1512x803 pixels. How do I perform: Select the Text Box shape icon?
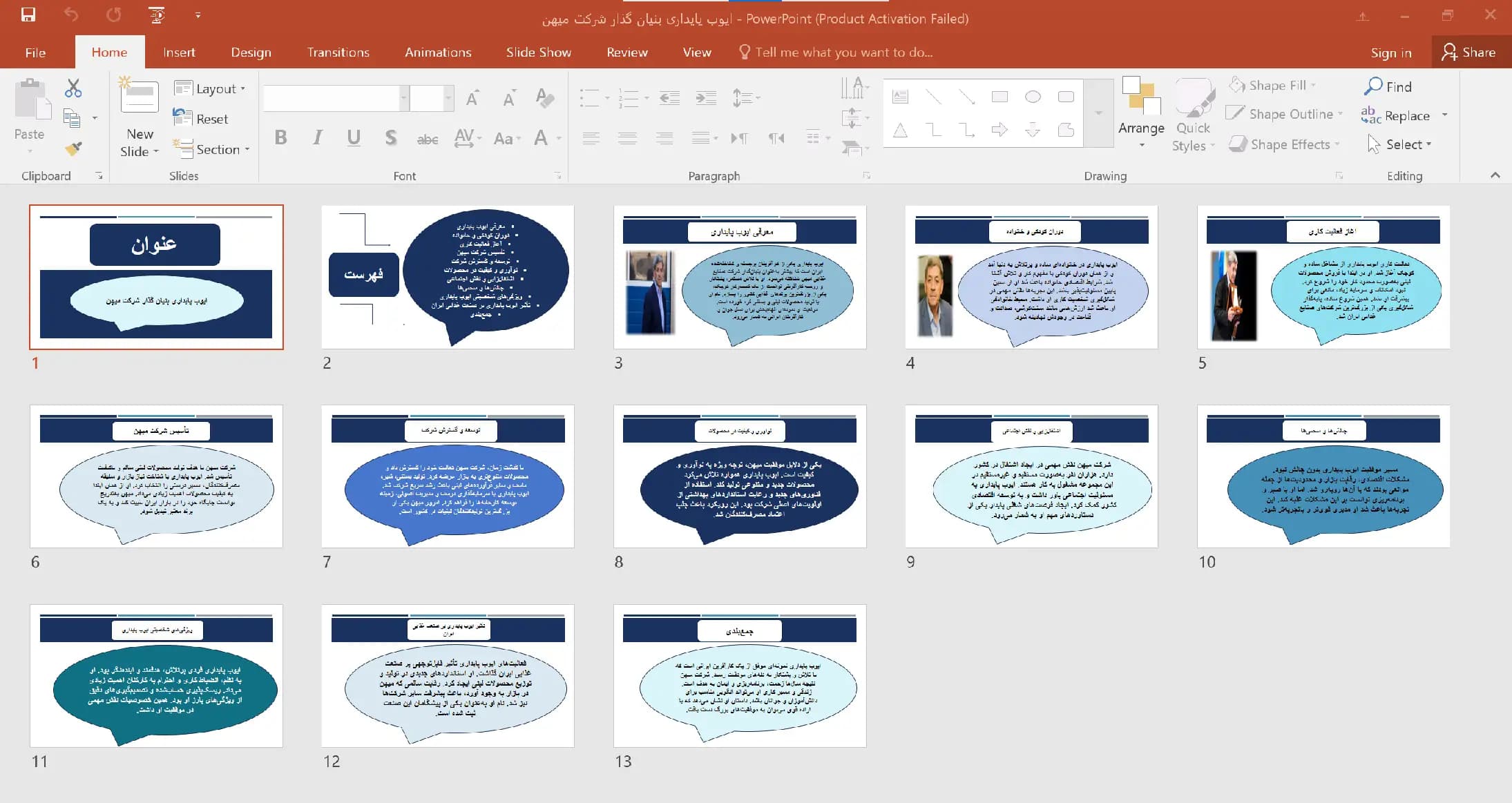900,97
